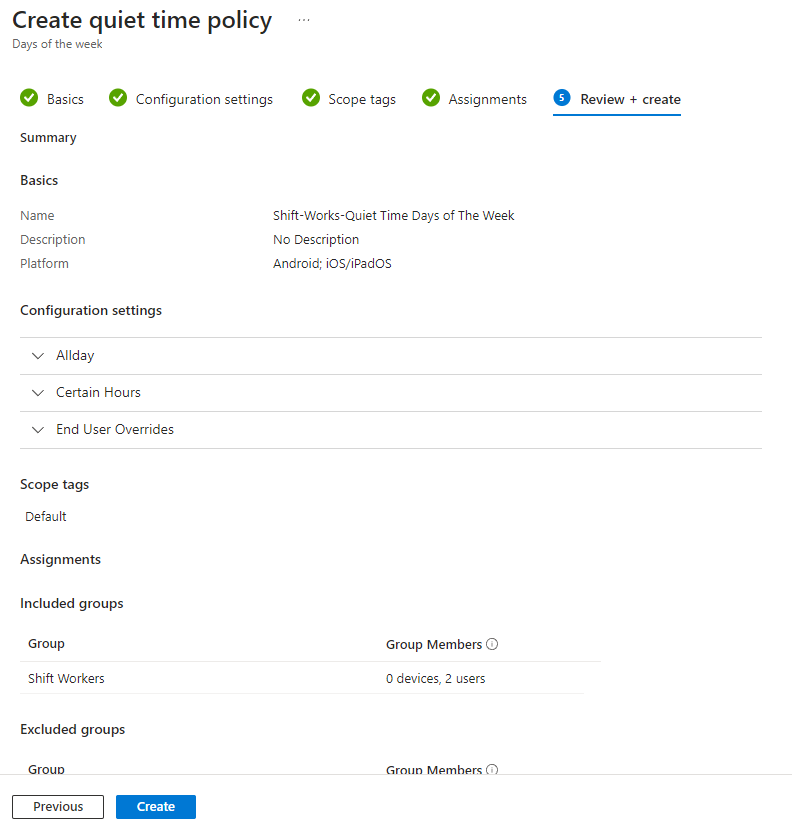792x822 pixels.
Task: Click the checkmark icon beside Assignments
Action: 431,98
